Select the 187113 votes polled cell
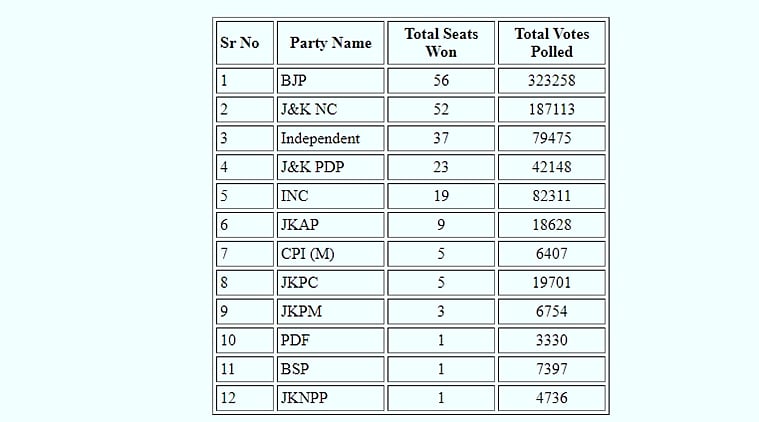The width and height of the screenshot is (759, 422). [552, 110]
